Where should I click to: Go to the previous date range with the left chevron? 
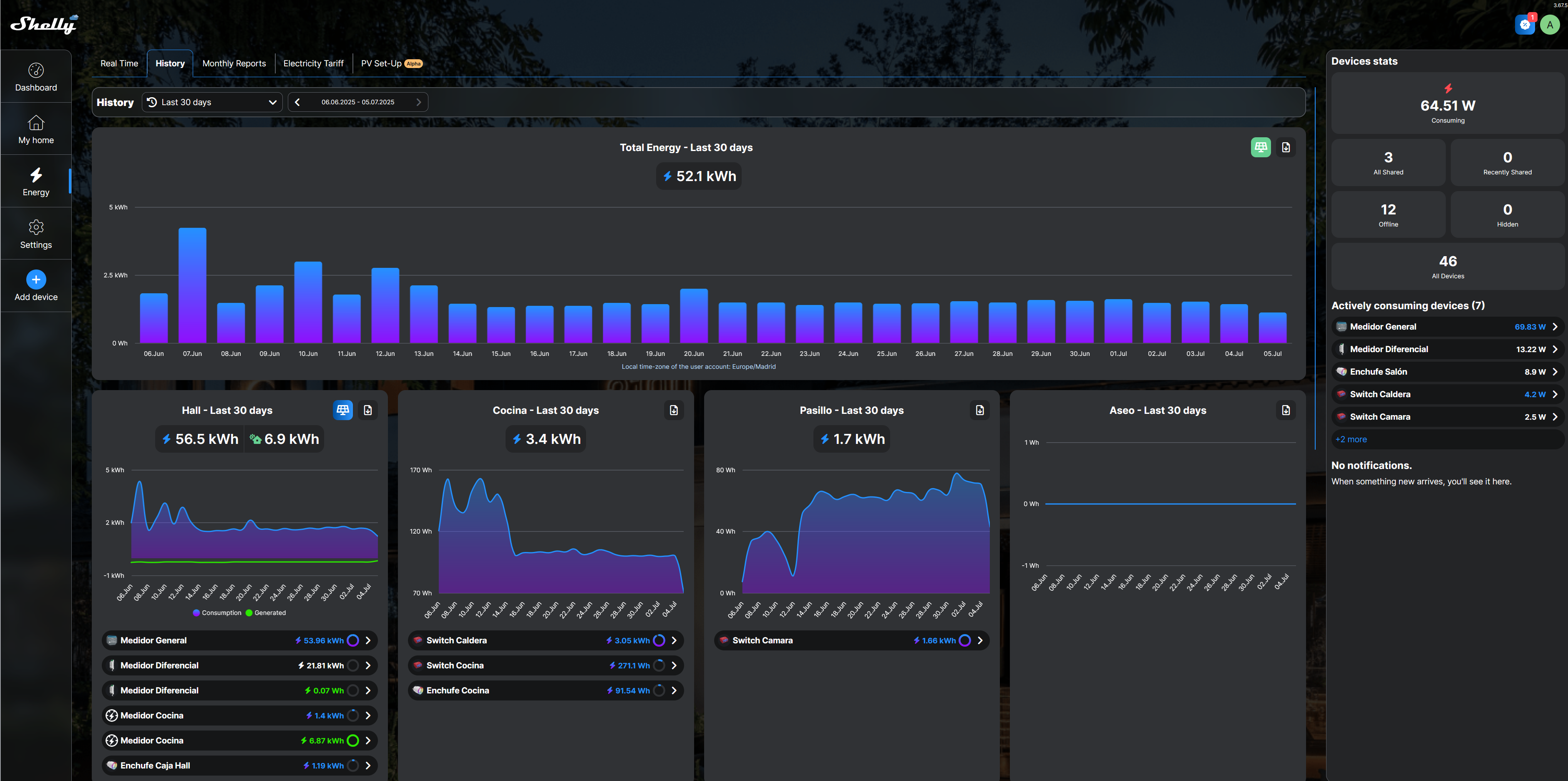pos(297,102)
